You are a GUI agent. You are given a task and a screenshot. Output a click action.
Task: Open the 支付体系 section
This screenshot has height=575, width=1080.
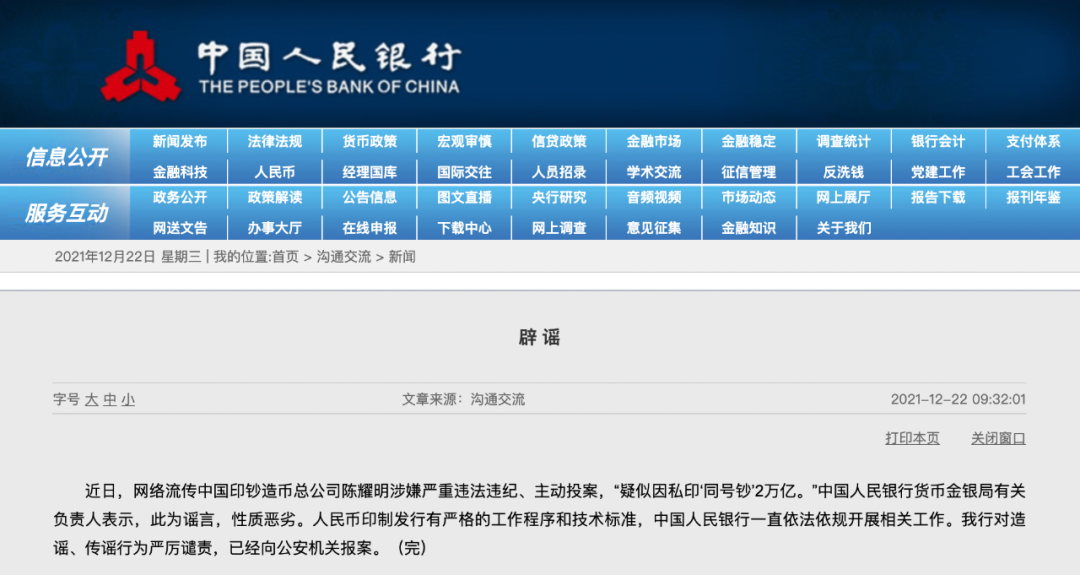coord(1033,142)
